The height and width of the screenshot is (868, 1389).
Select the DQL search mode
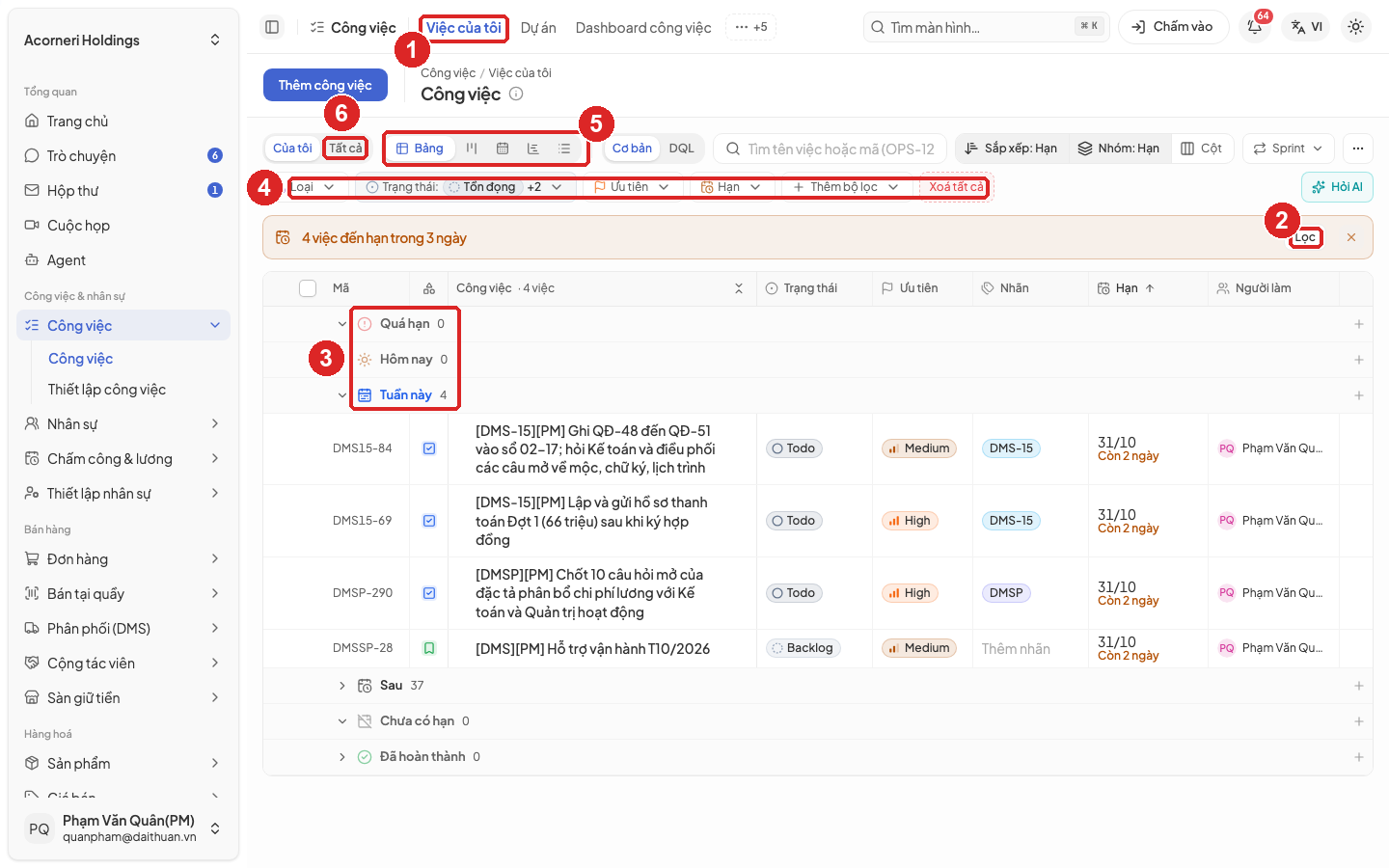click(x=682, y=149)
